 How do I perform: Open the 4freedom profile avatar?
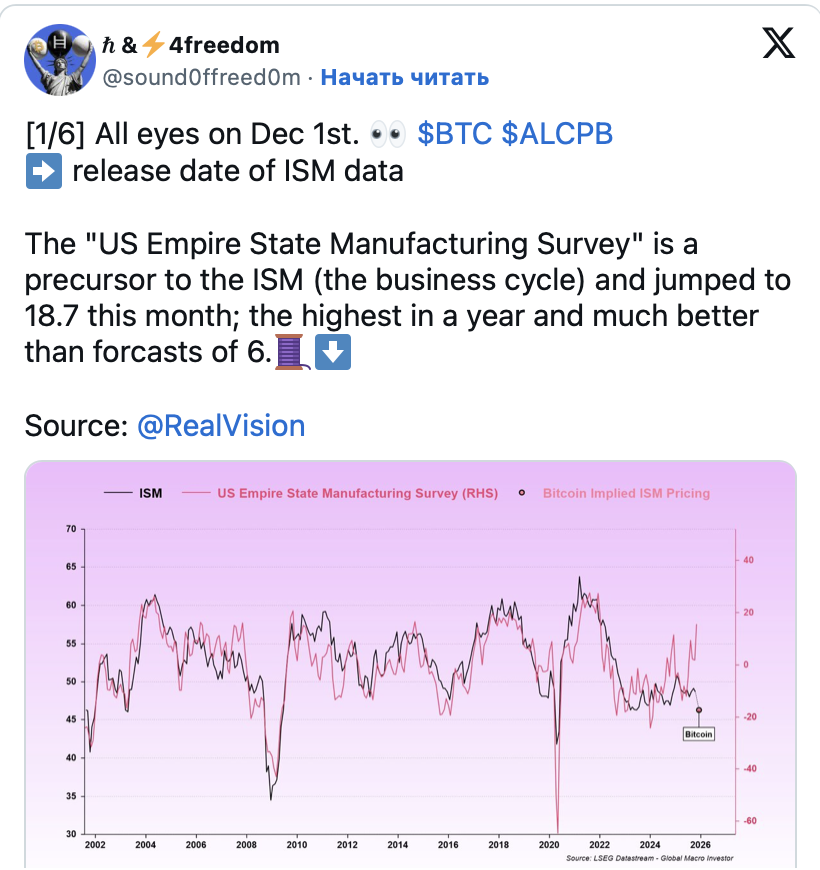60,60
